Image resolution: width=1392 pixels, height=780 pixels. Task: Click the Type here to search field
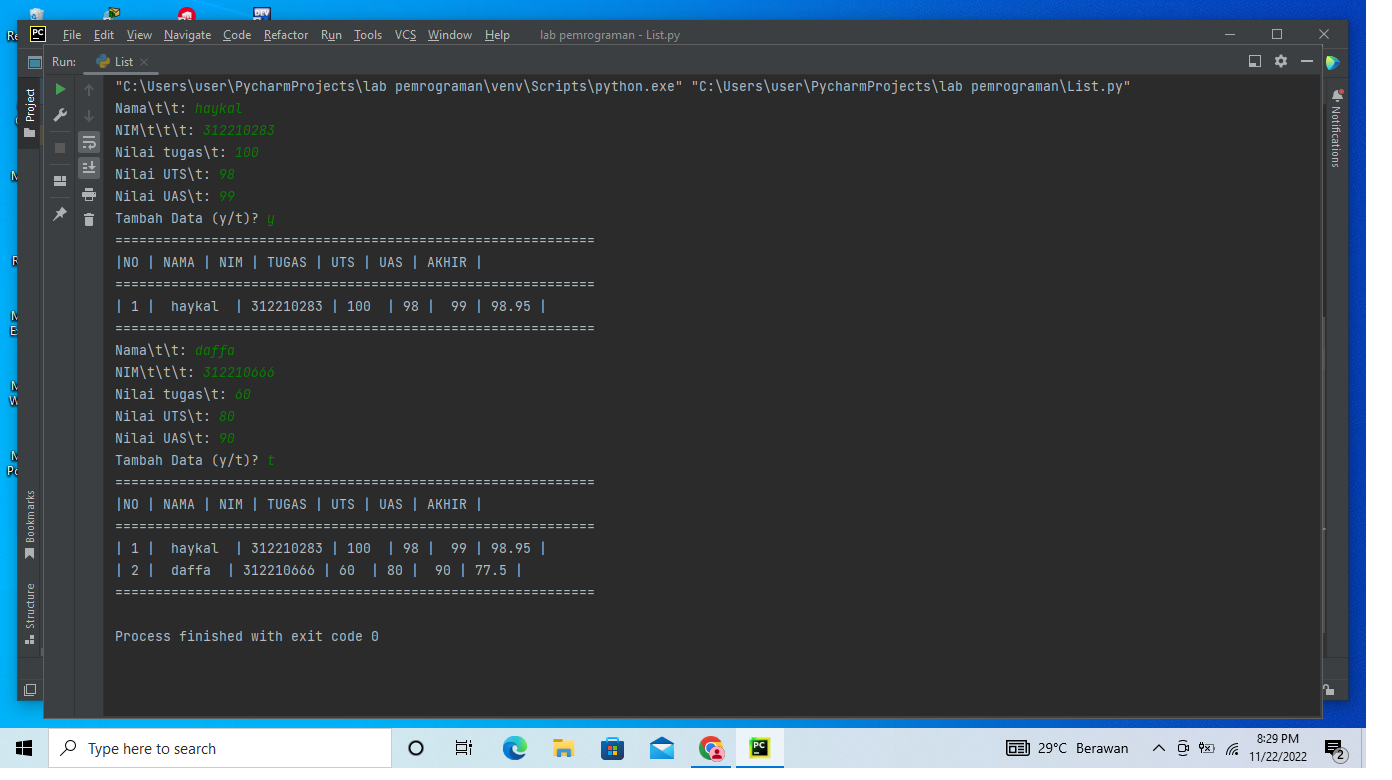[220, 747]
